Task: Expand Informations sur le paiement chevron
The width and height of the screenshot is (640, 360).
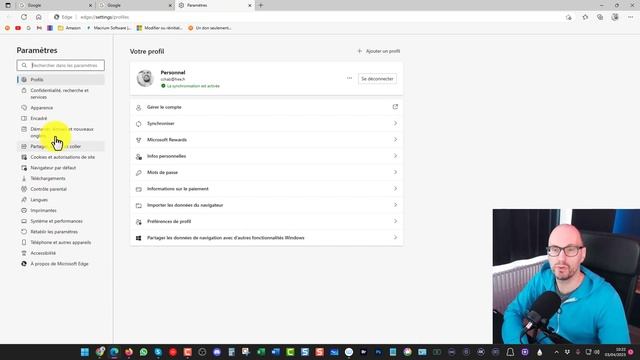Action: coord(395,189)
